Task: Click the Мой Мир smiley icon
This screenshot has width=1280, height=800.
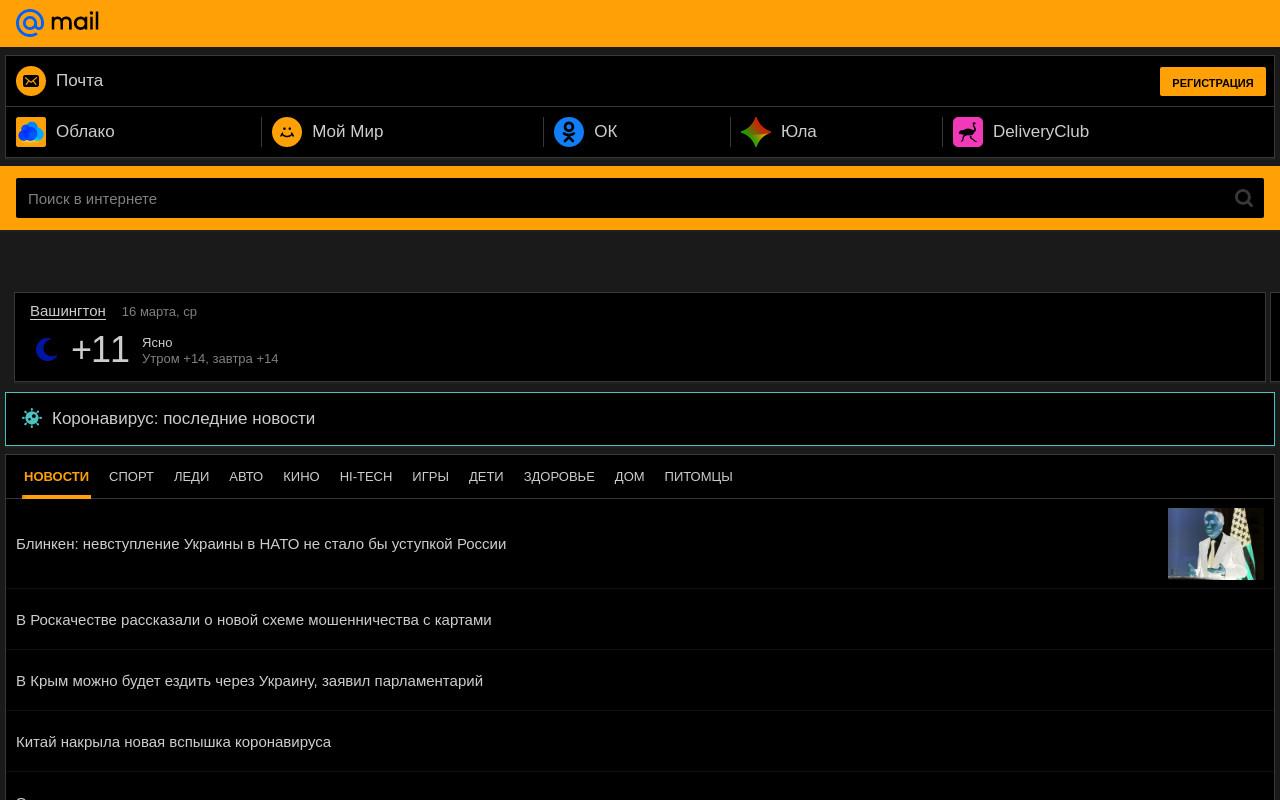Action: pyautogui.click(x=287, y=132)
